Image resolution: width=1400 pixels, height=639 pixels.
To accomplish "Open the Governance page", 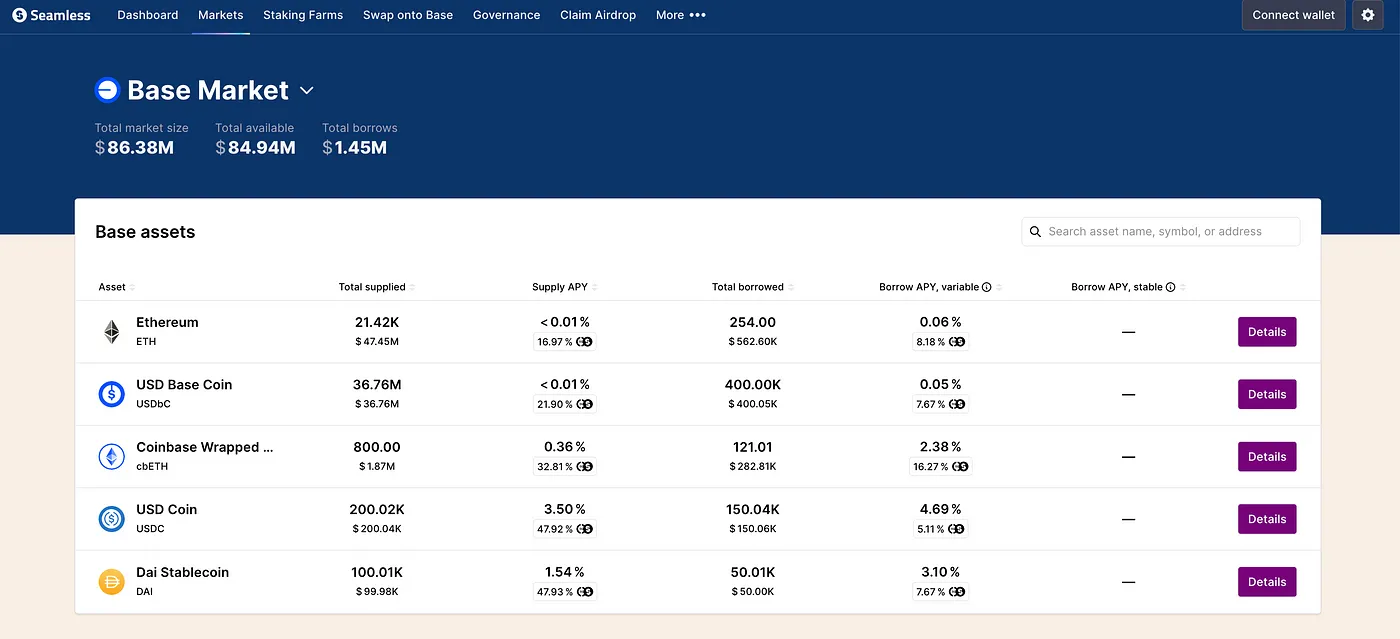I will pos(506,15).
